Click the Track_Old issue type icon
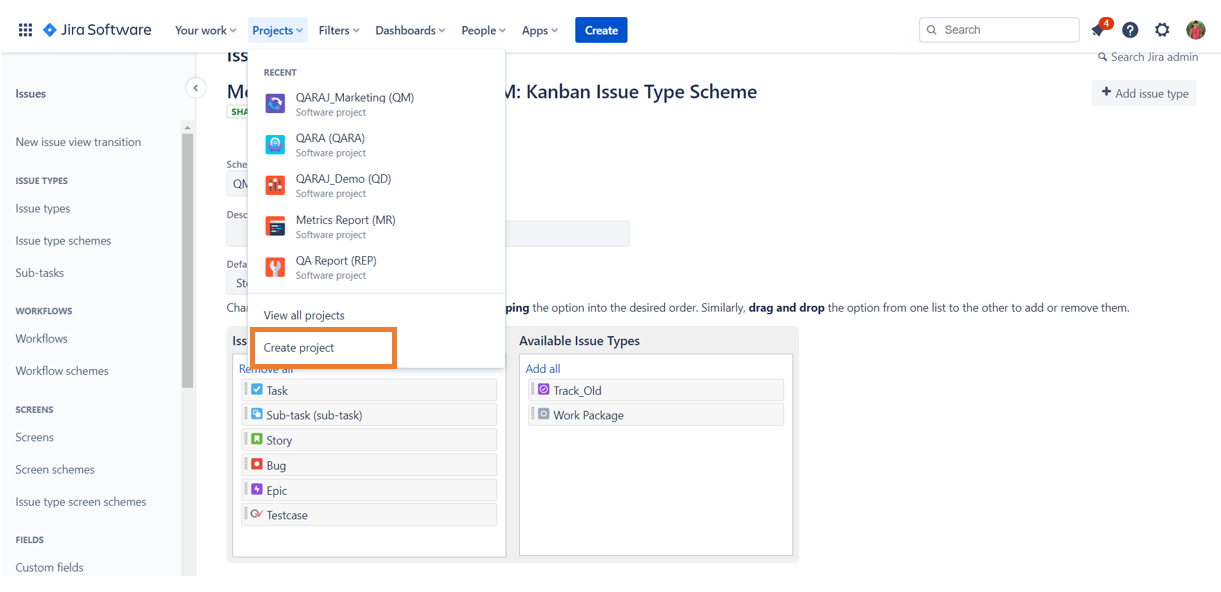This screenshot has width=1221, height=592. click(x=544, y=390)
